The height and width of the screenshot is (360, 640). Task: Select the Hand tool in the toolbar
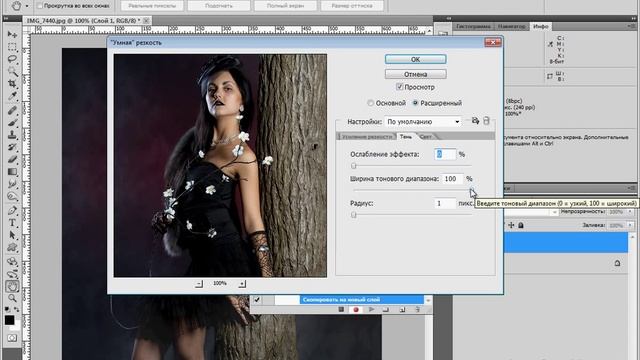click(12, 286)
